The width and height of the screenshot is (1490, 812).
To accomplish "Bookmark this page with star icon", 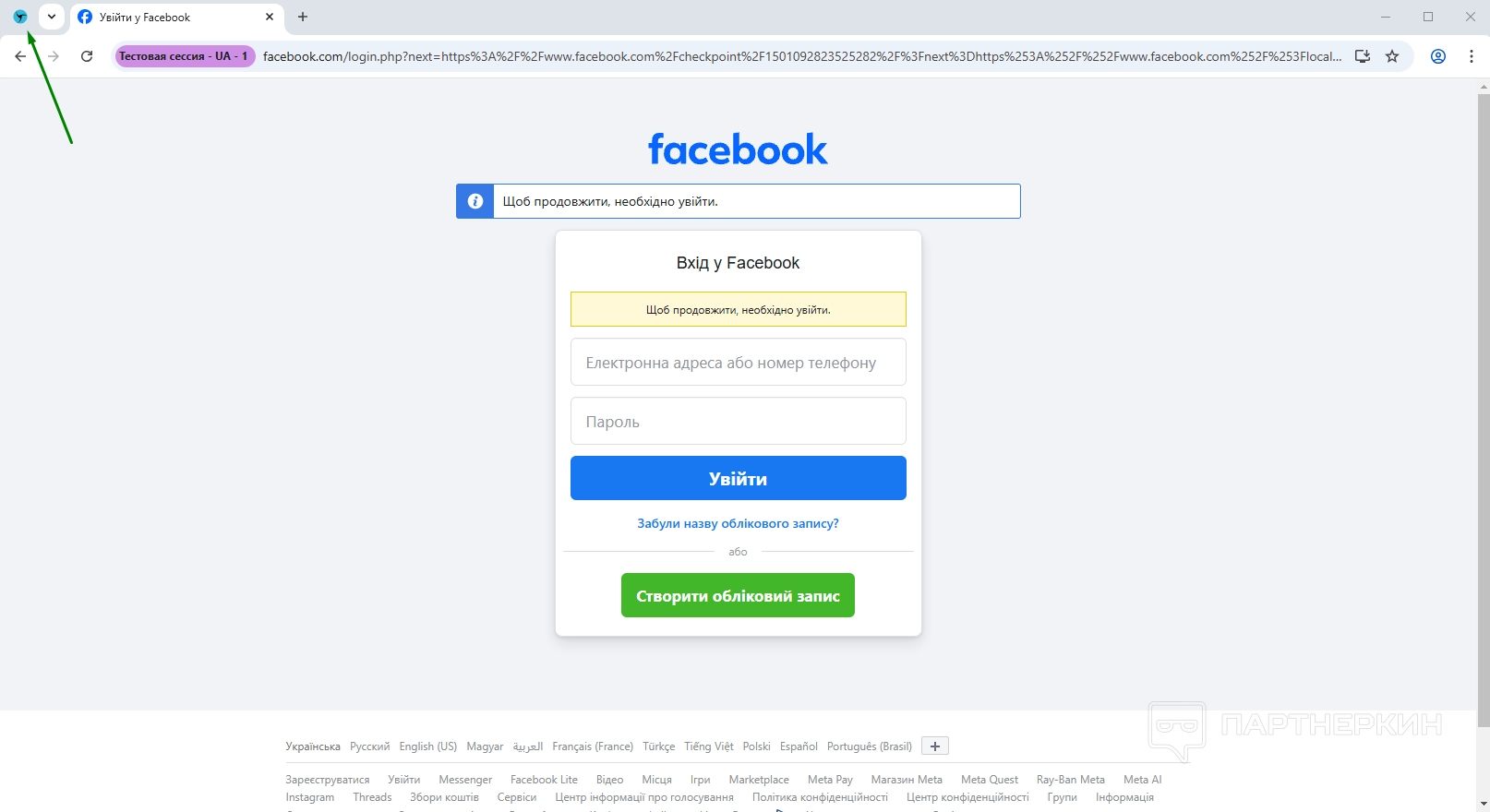I will [1392, 56].
